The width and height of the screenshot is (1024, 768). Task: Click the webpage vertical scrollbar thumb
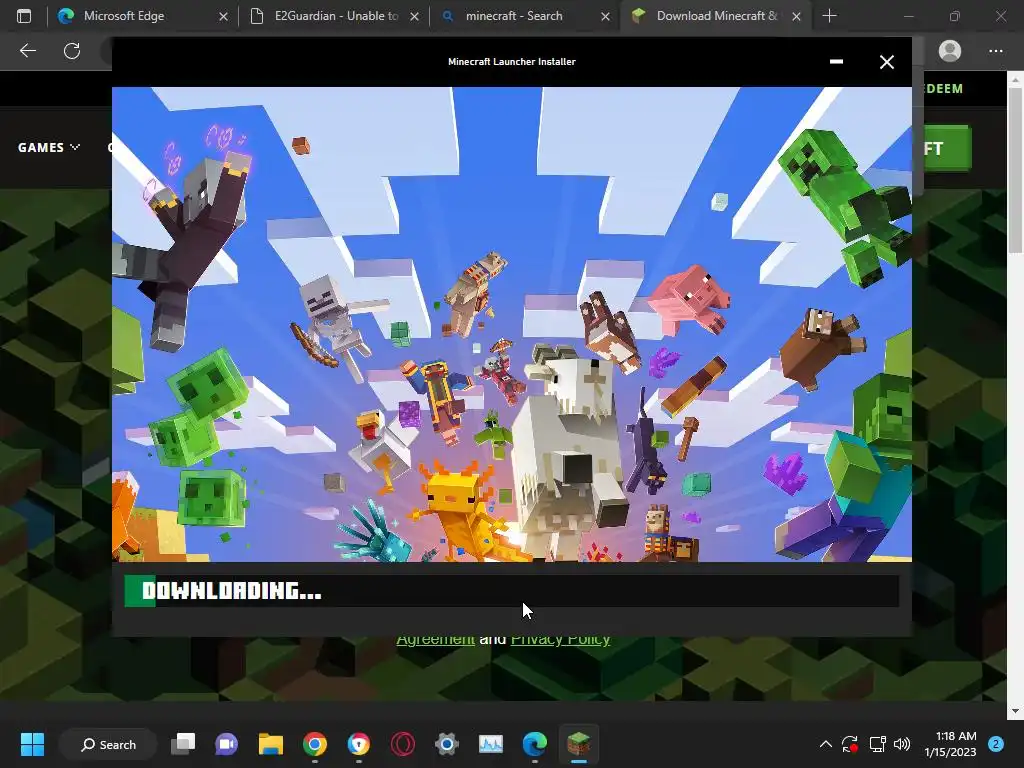[x=1015, y=170]
